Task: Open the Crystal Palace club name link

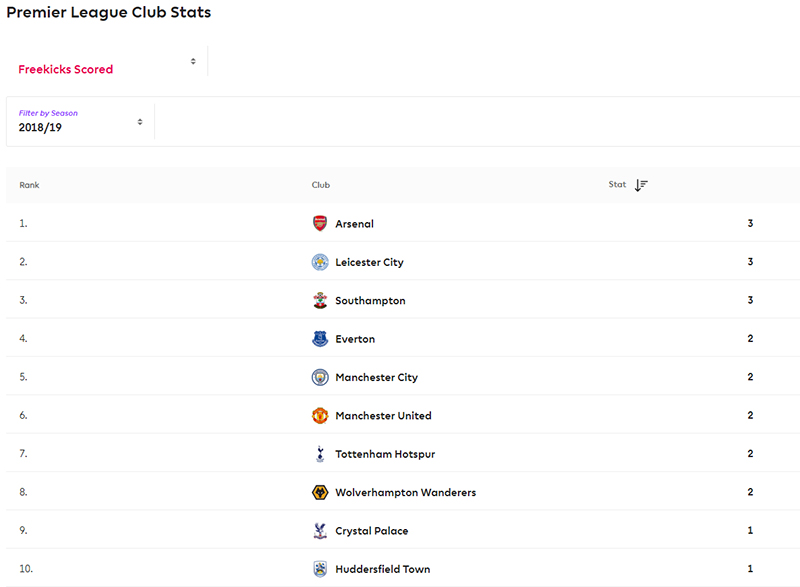Action: coord(371,530)
